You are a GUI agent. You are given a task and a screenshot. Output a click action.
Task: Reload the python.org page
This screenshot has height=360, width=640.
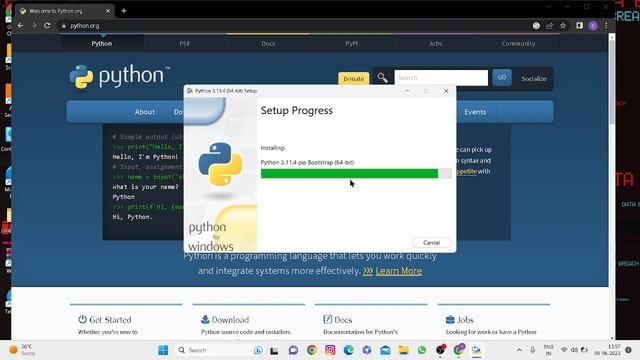pos(47,25)
